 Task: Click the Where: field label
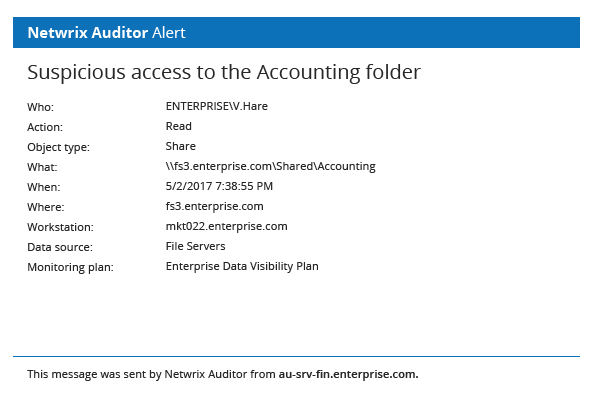coord(46,207)
